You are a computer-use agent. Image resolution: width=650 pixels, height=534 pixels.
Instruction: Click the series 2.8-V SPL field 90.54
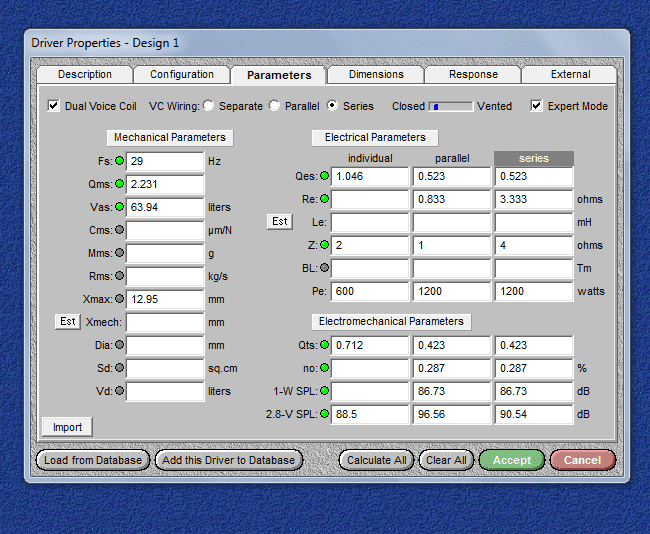tap(534, 414)
